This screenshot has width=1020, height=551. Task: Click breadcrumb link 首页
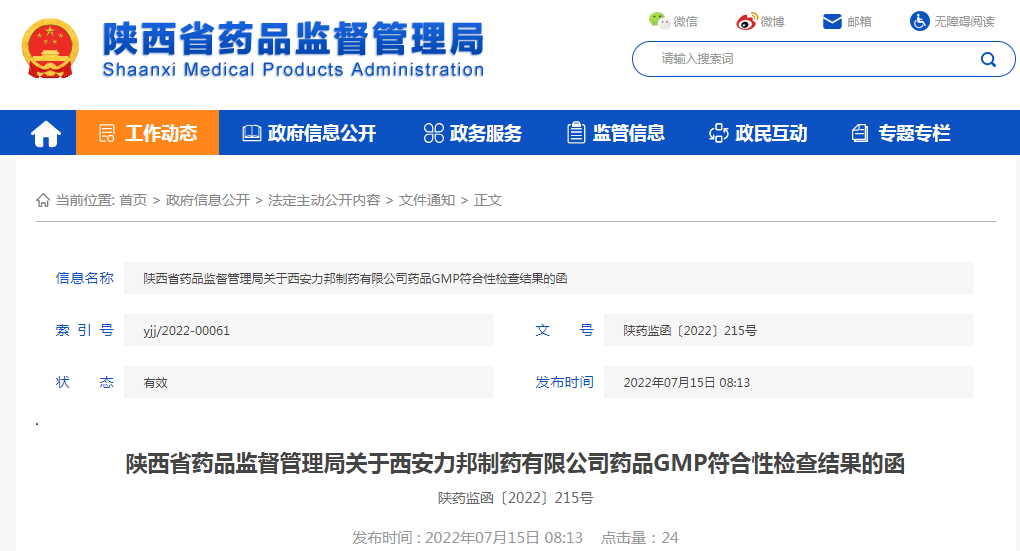pyautogui.click(x=133, y=200)
